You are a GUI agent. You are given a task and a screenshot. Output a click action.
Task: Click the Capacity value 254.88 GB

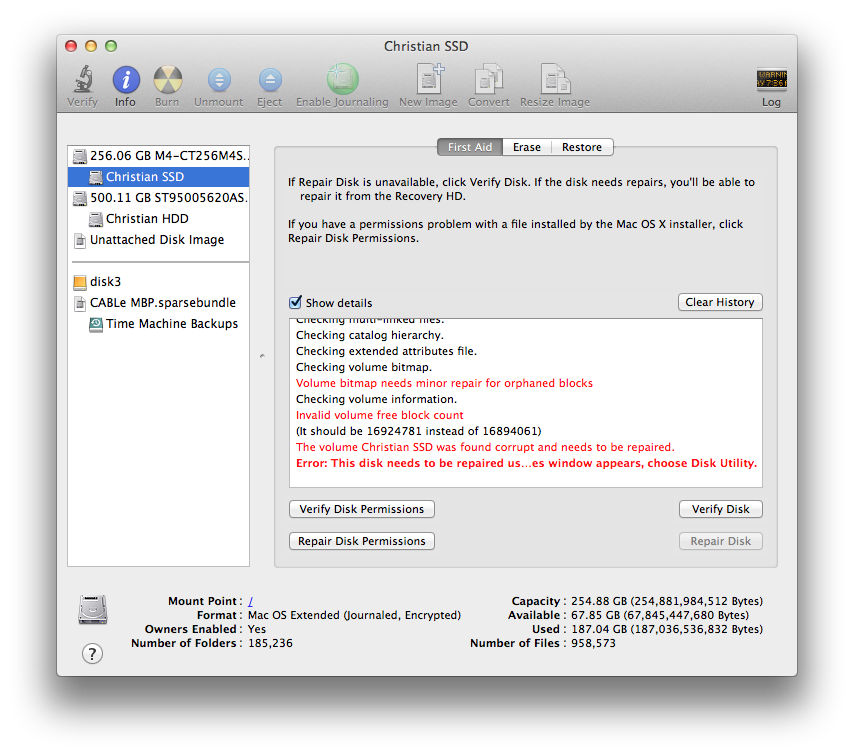coord(667,601)
